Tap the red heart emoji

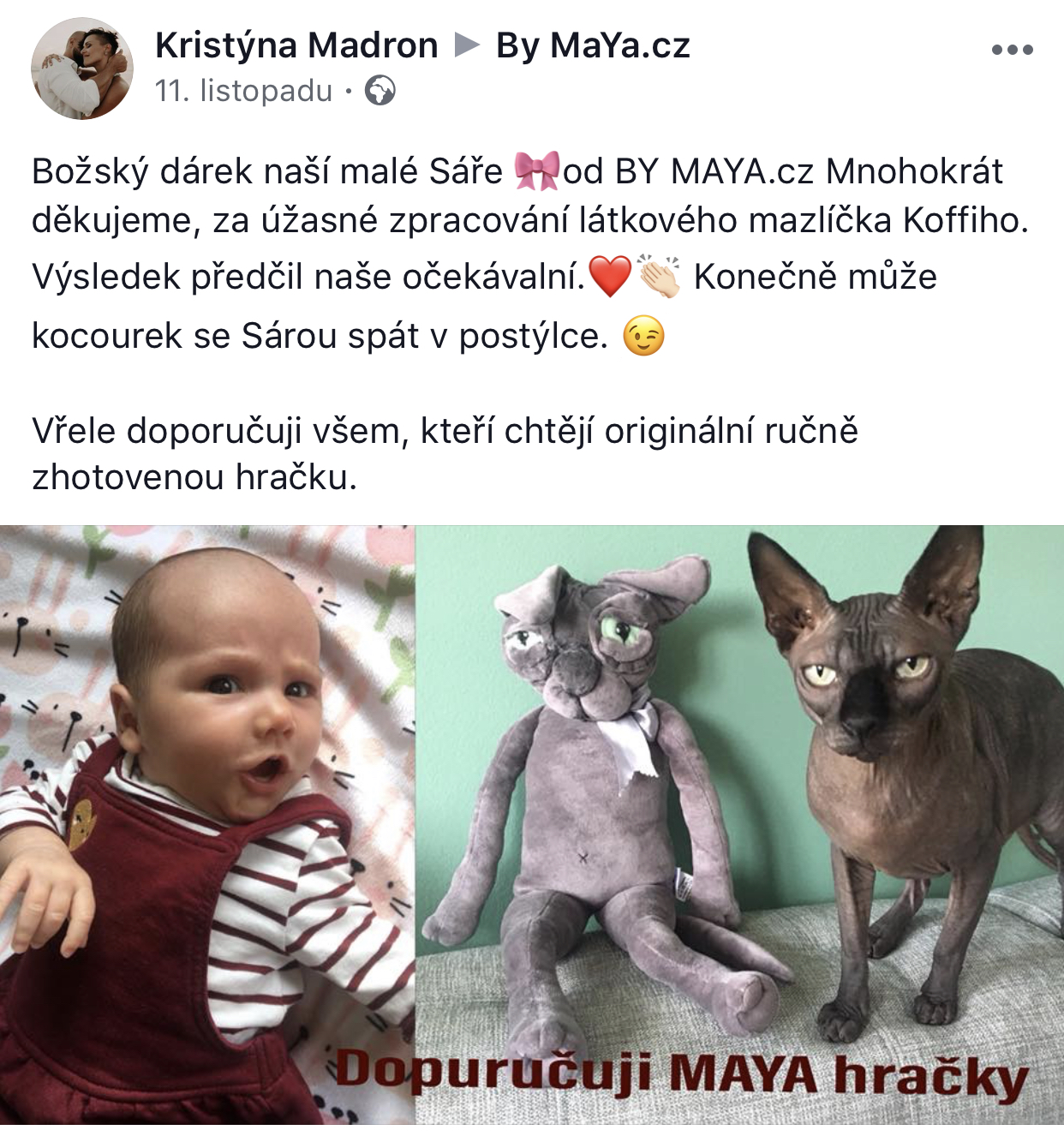[x=611, y=277]
